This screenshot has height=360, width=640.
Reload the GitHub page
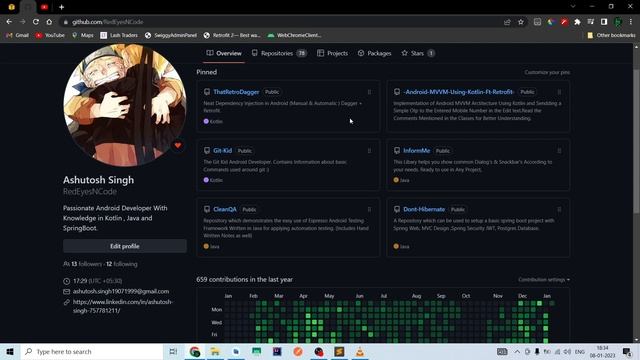point(36,22)
